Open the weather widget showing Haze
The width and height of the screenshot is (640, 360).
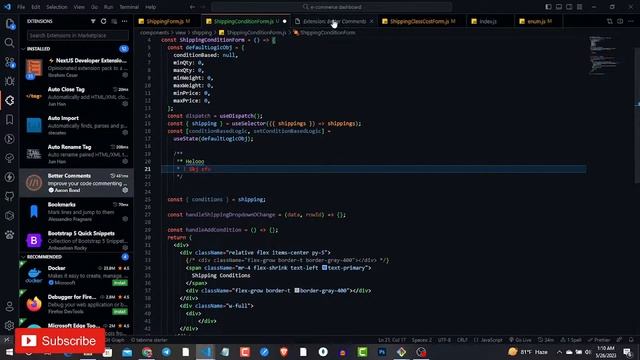click(528, 352)
